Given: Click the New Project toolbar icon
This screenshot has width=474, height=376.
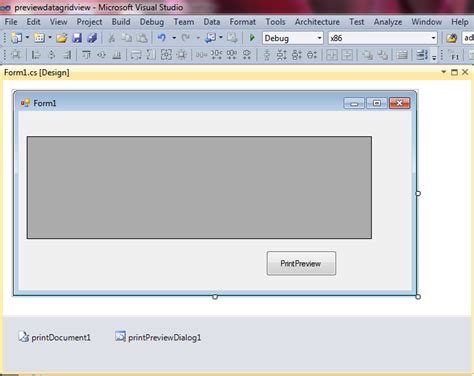Looking at the screenshot, I should (x=16, y=38).
